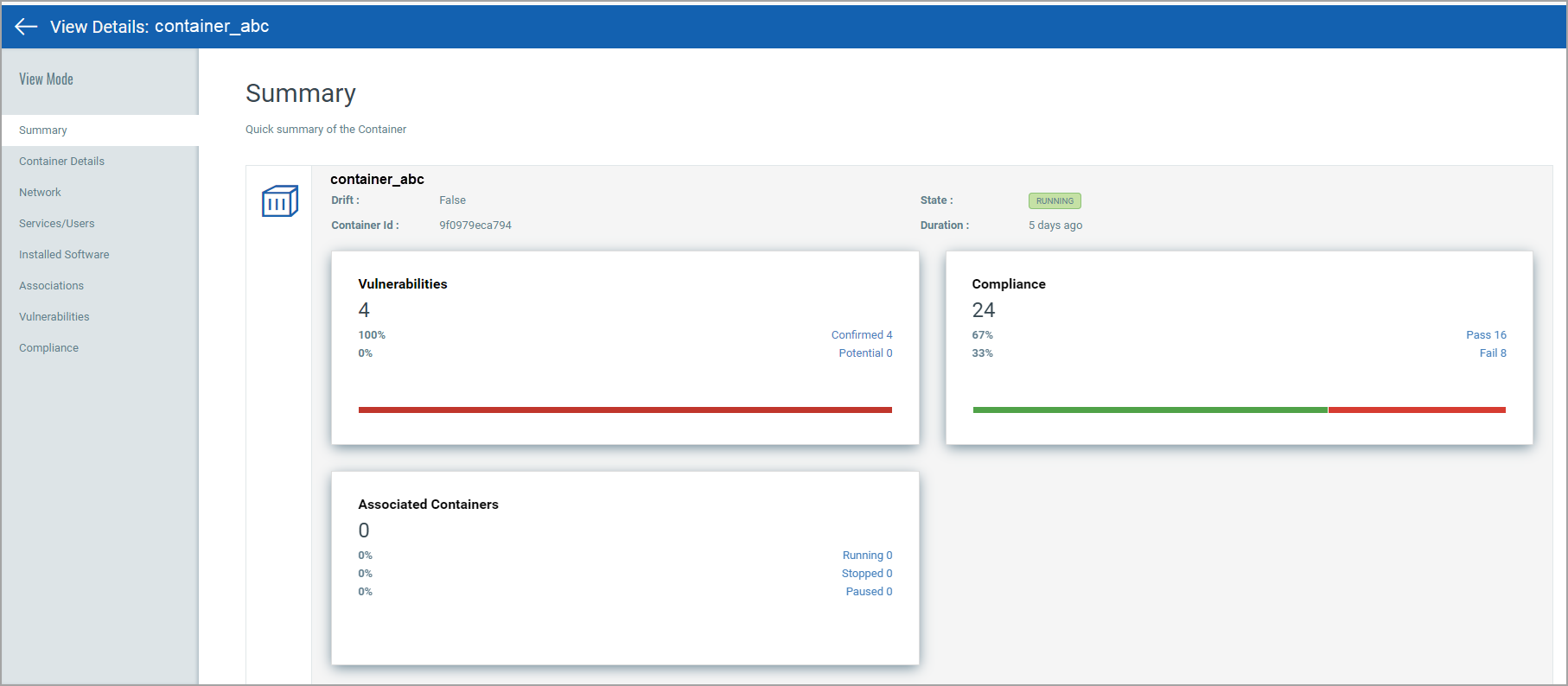Image resolution: width=1568 pixels, height=686 pixels.
Task: Click the Compliance total count 24
Action: coord(984,310)
